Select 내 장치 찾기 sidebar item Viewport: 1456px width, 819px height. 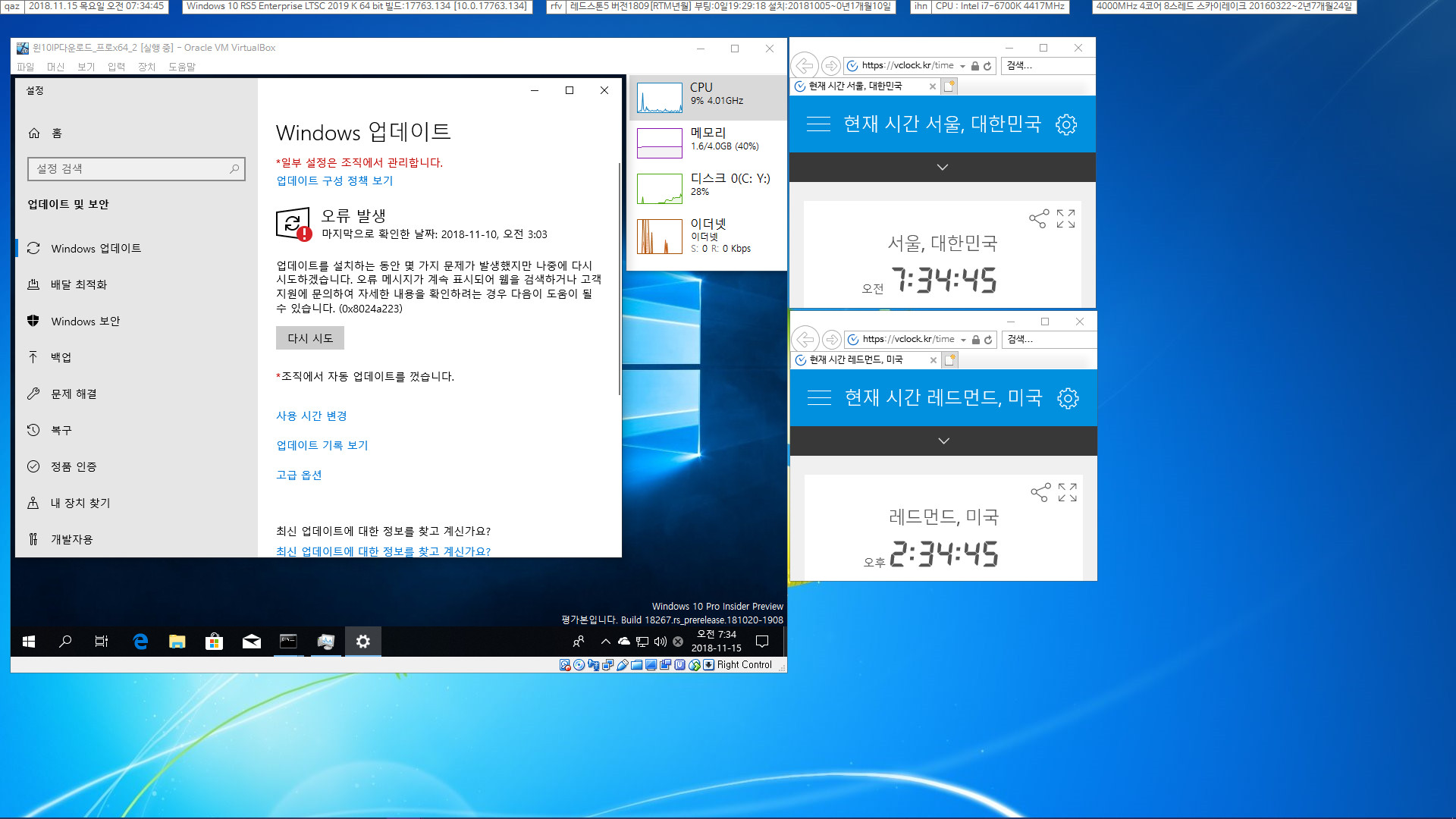[136, 504]
